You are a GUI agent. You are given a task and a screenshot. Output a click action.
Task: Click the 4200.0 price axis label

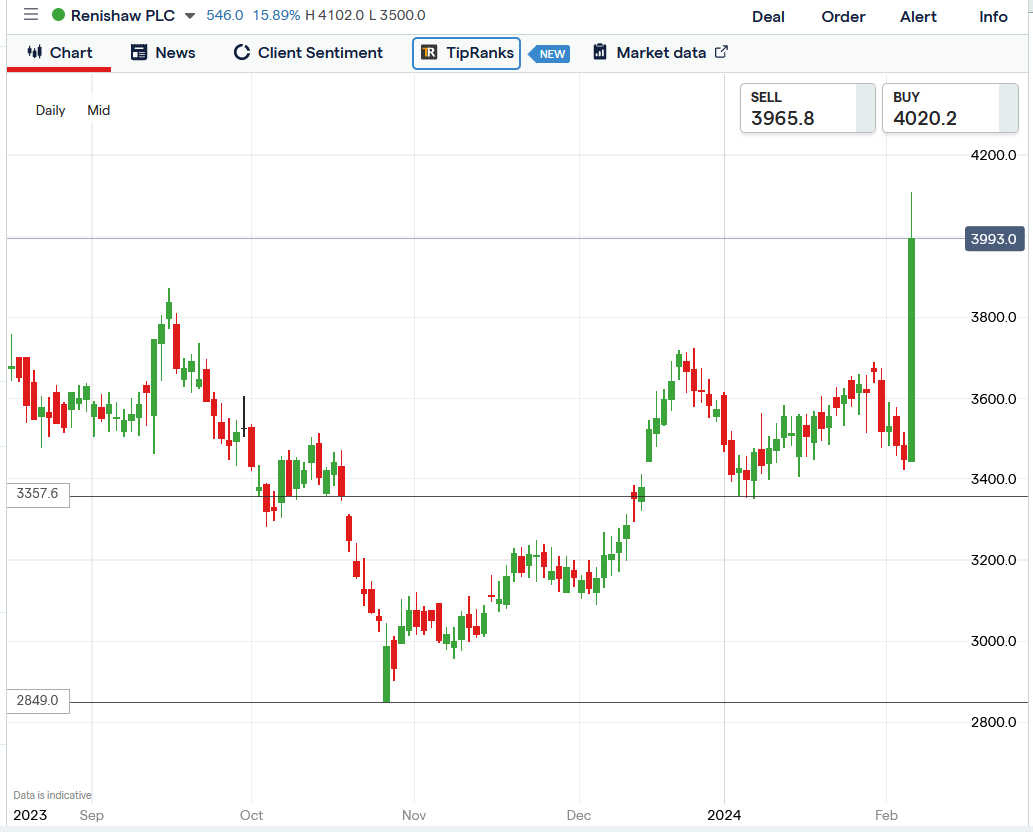(x=993, y=155)
